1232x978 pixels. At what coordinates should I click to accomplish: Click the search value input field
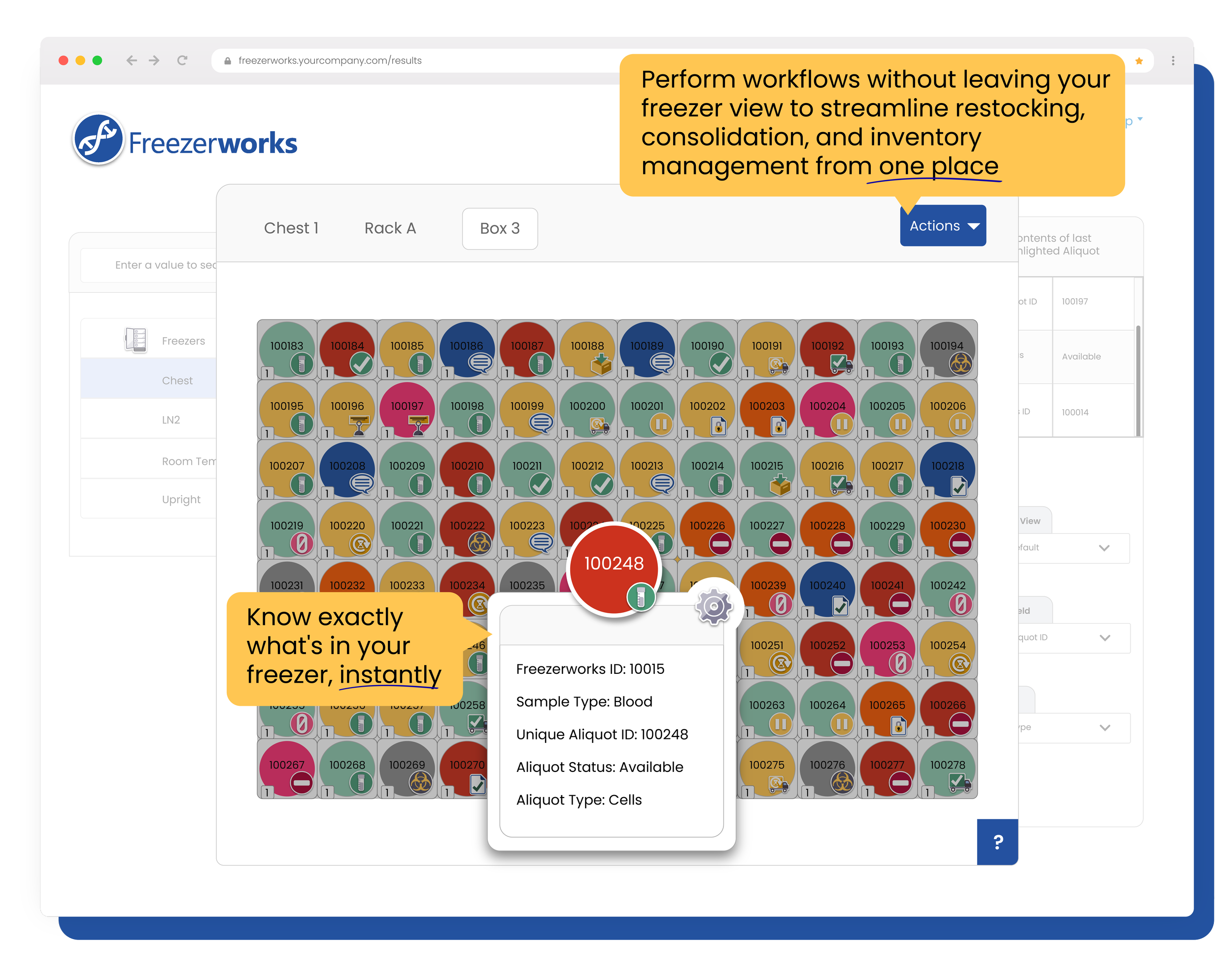148,265
